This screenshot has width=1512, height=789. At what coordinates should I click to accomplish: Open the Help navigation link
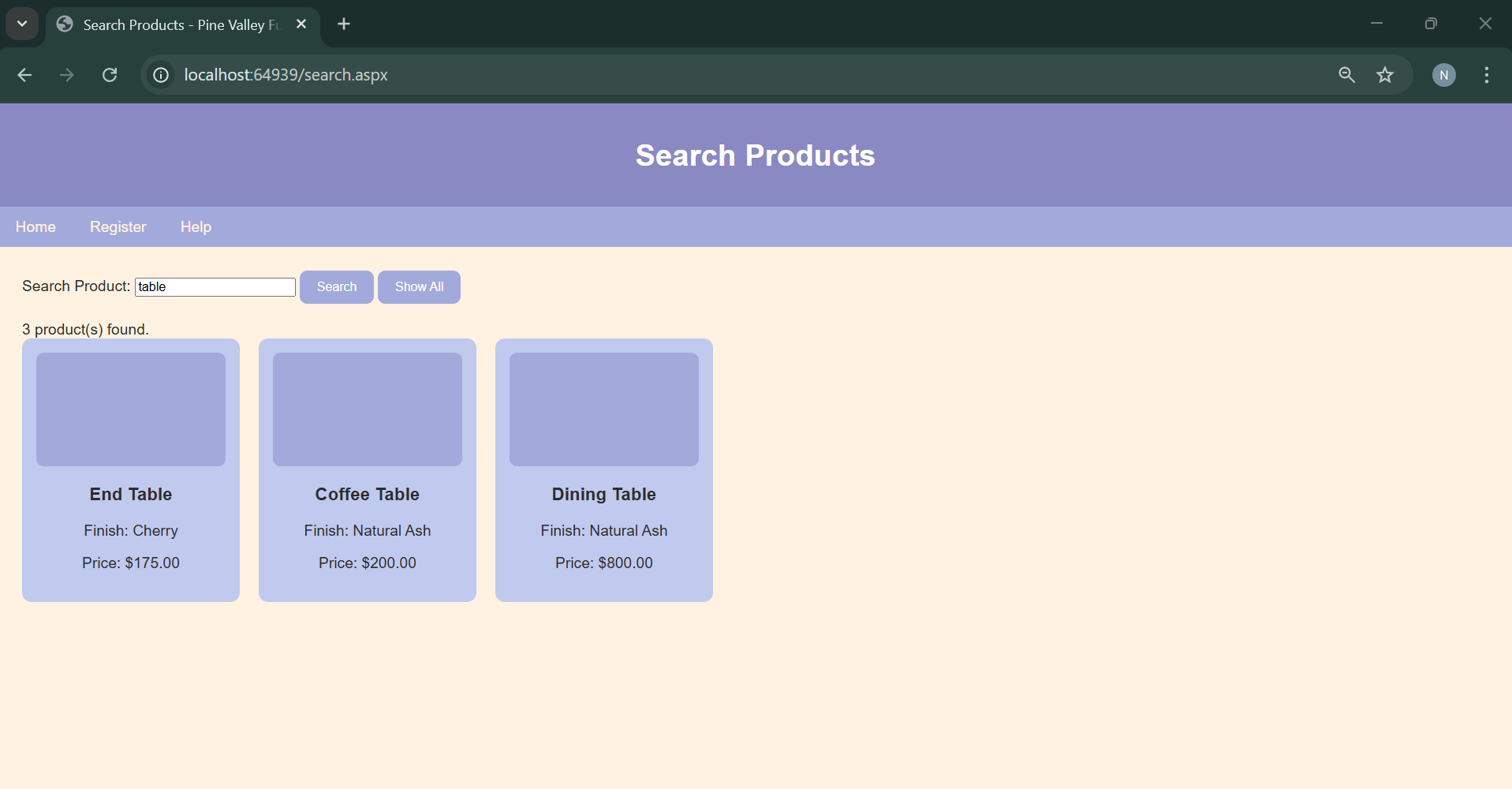pyautogui.click(x=195, y=226)
